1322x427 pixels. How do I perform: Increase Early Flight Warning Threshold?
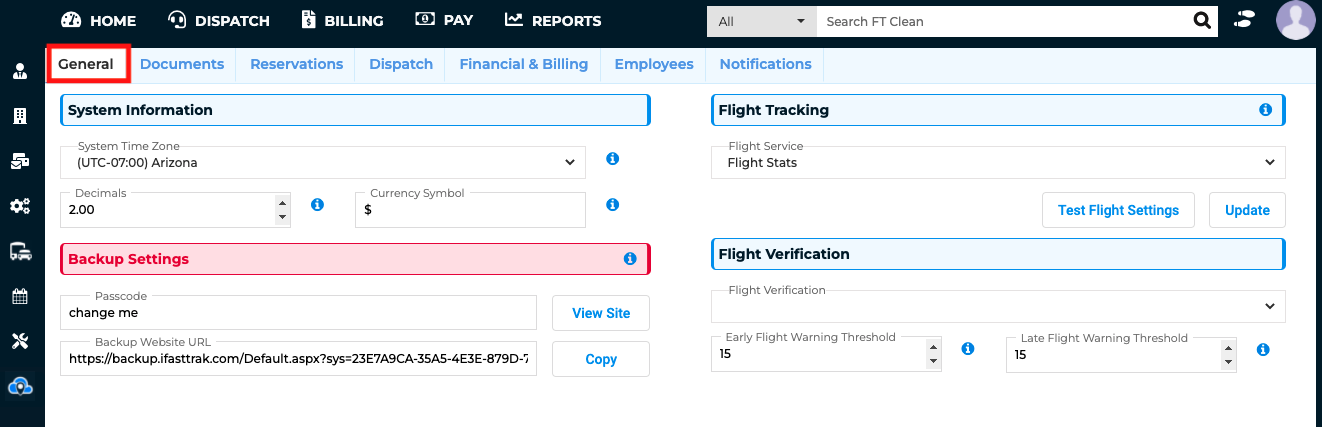[x=934, y=347]
